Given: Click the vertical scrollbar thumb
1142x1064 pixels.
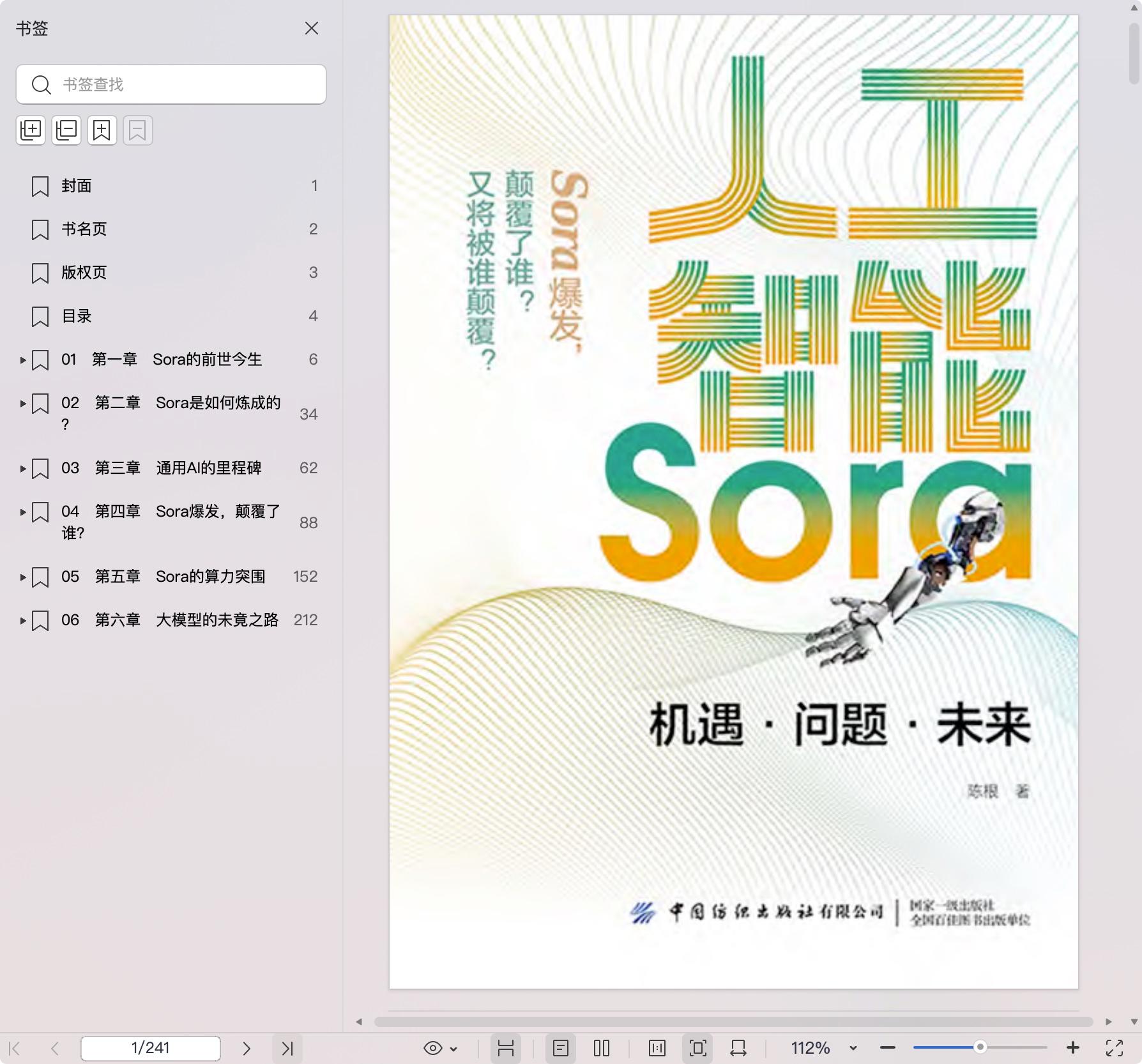Looking at the screenshot, I should [1134, 54].
